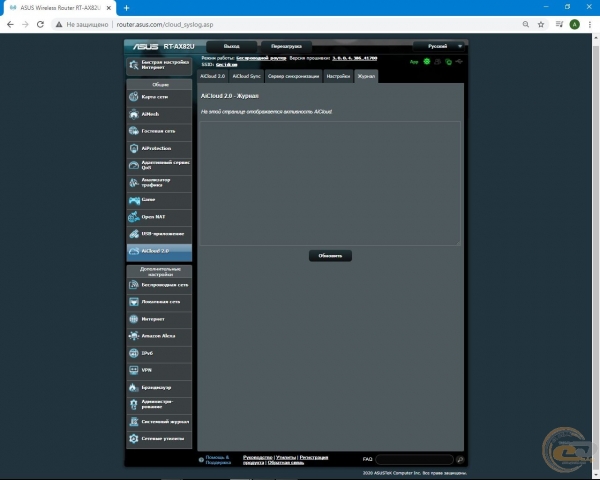Open System Log (Системный журнал) icon

[134, 422]
